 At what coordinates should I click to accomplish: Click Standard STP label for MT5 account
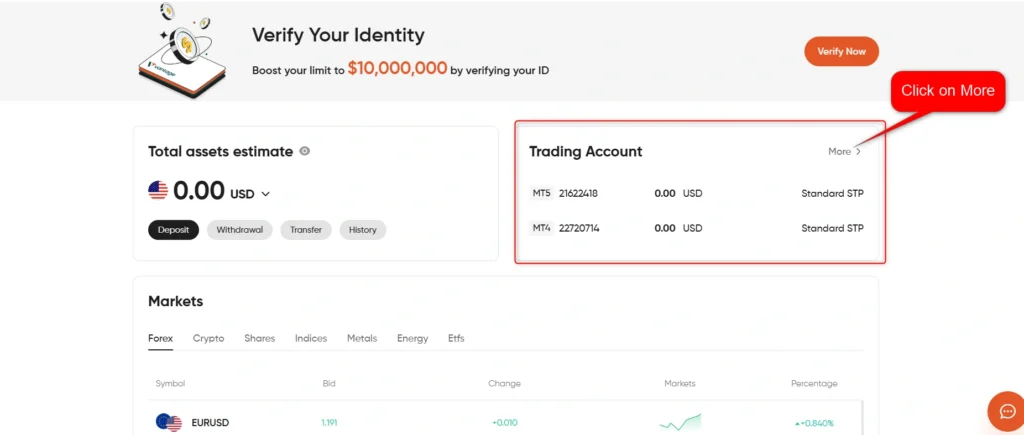tap(833, 193)
